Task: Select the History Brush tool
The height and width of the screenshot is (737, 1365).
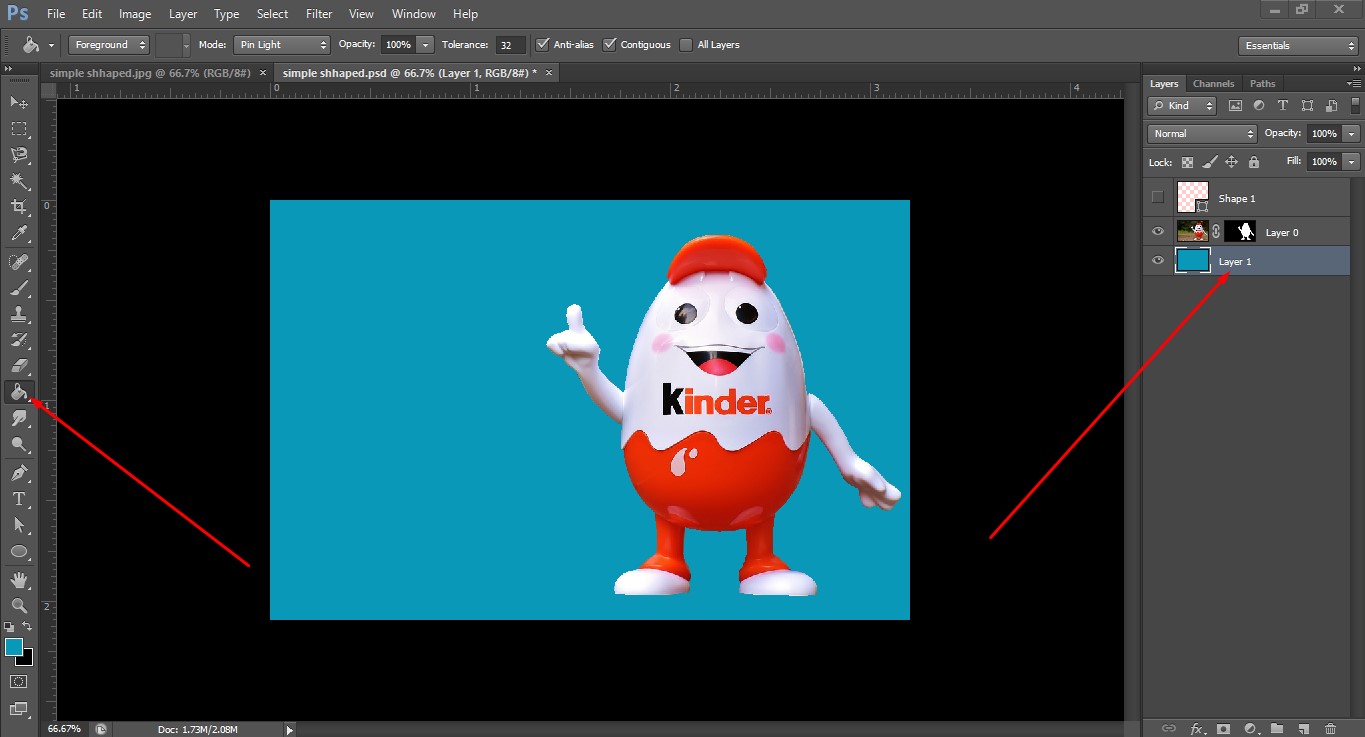Action: 19,340
